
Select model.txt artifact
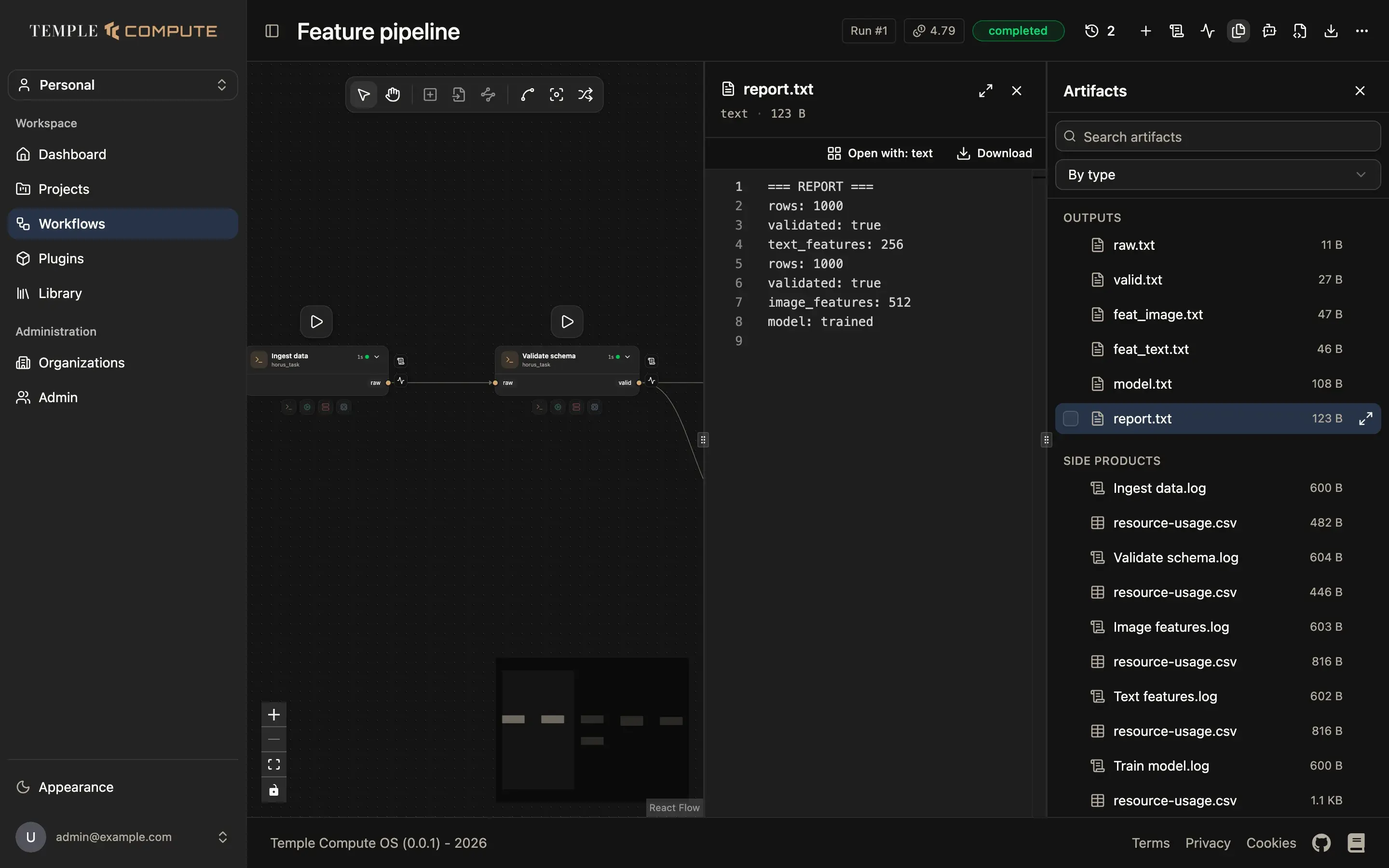click(x=1217, y=384)
